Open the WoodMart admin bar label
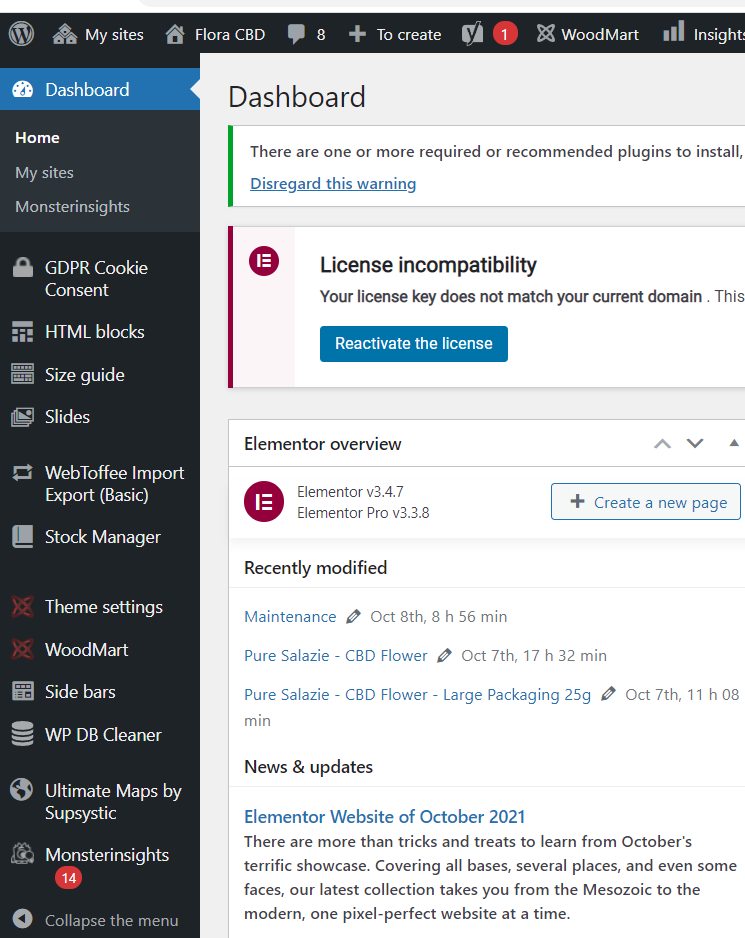745x938 pixels. pos(600,35)
